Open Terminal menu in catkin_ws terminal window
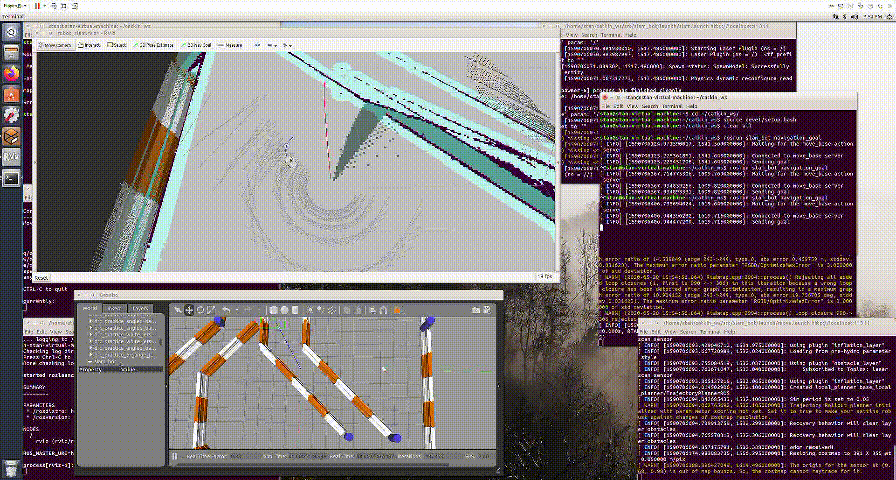Image resolution: width=896 pixels, height=480 pixels. 672,106
